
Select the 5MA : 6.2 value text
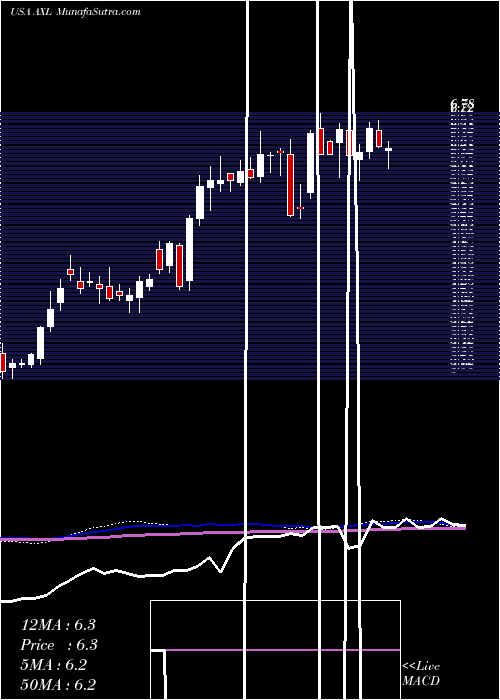pyautogui.click(x=53, y=665)
